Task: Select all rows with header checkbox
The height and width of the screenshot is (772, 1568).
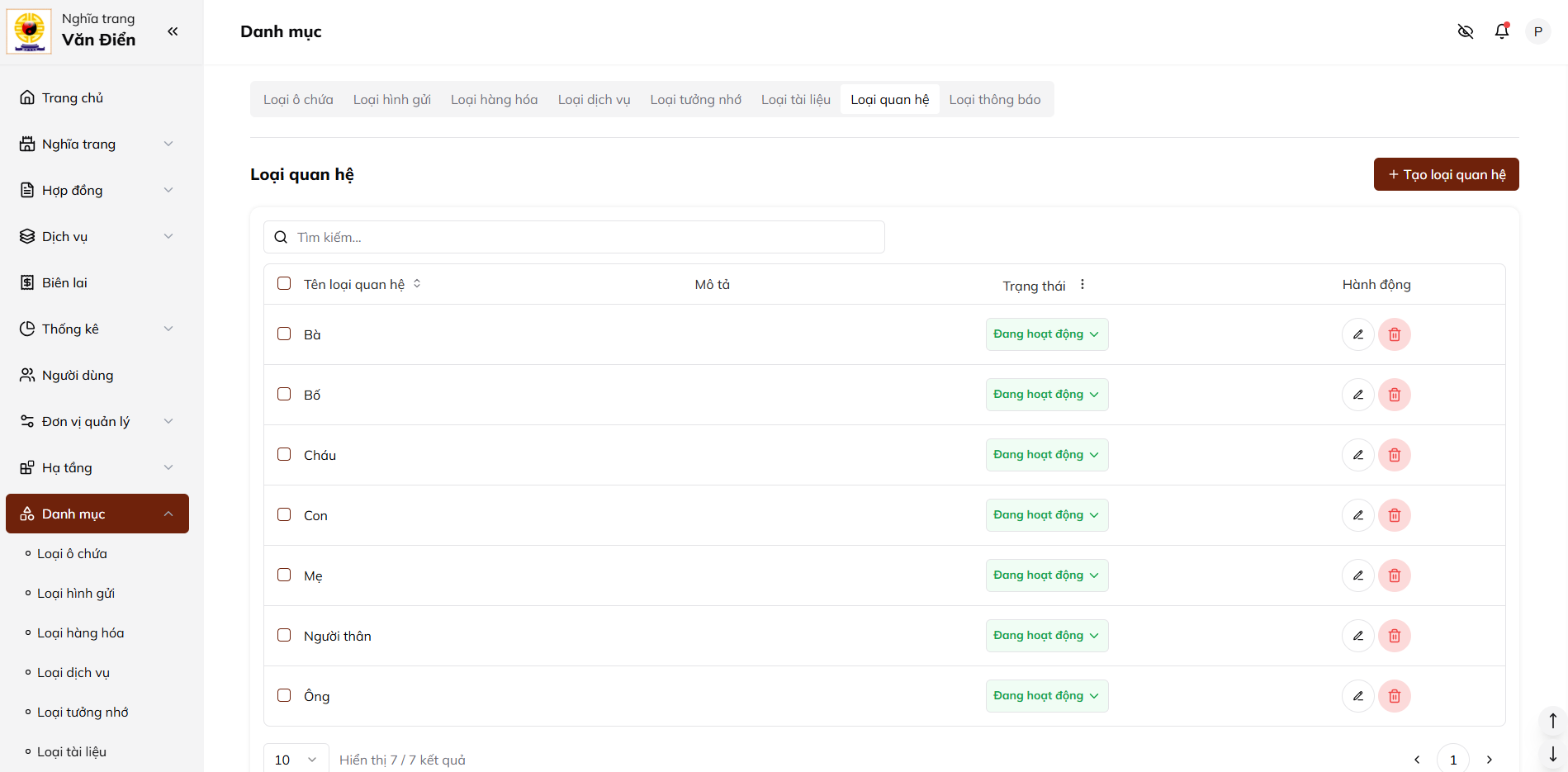Action: (284, 283)
